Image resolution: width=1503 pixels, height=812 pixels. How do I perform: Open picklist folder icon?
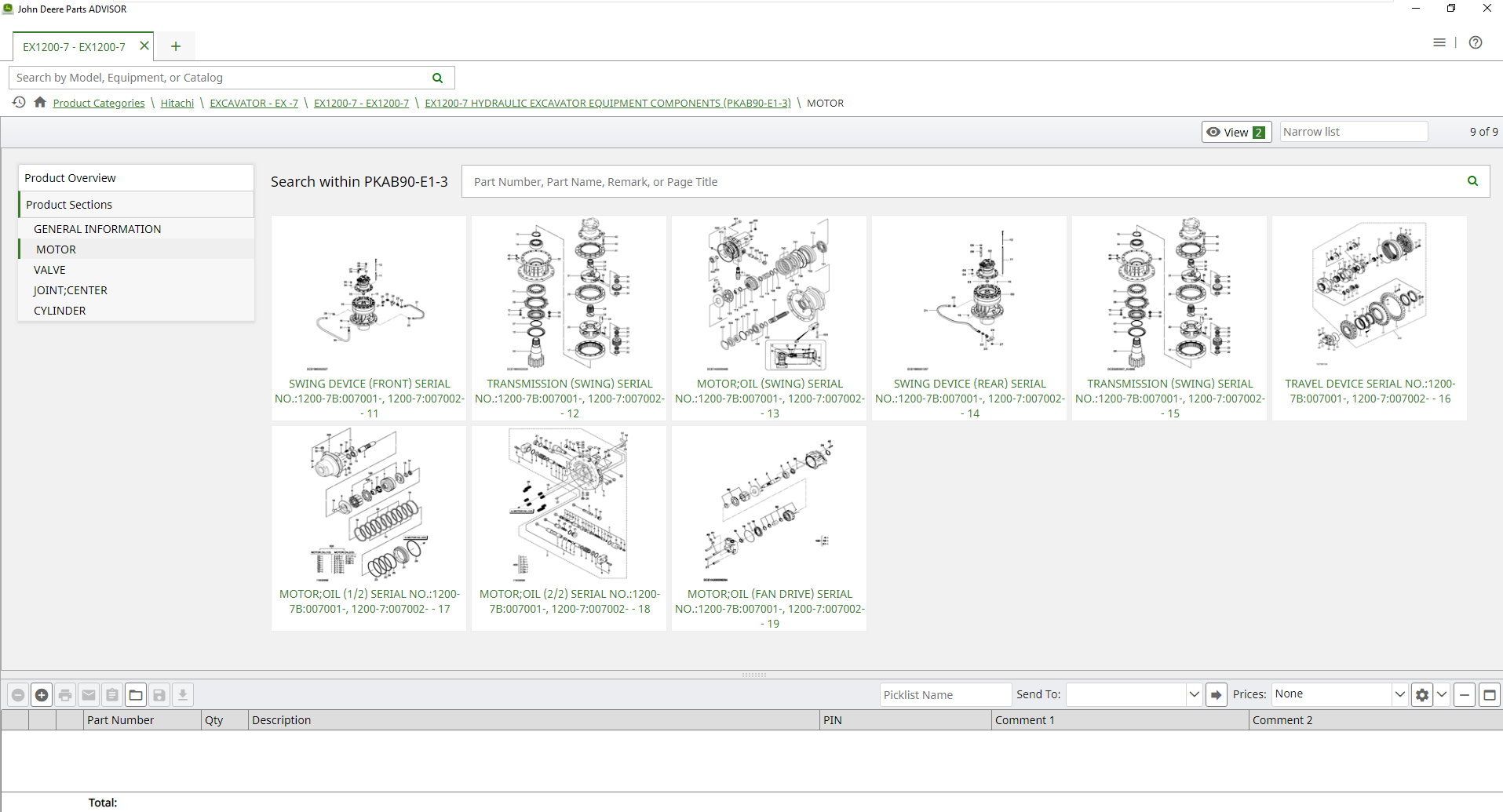(136, 695)
